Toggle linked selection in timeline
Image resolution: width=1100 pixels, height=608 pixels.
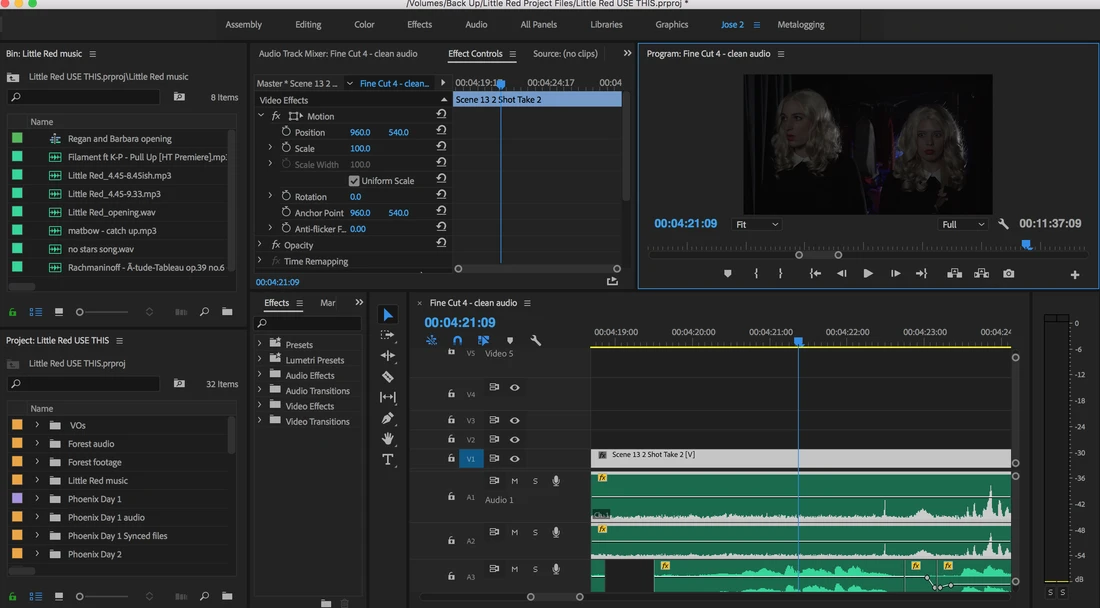coord(483,340)
